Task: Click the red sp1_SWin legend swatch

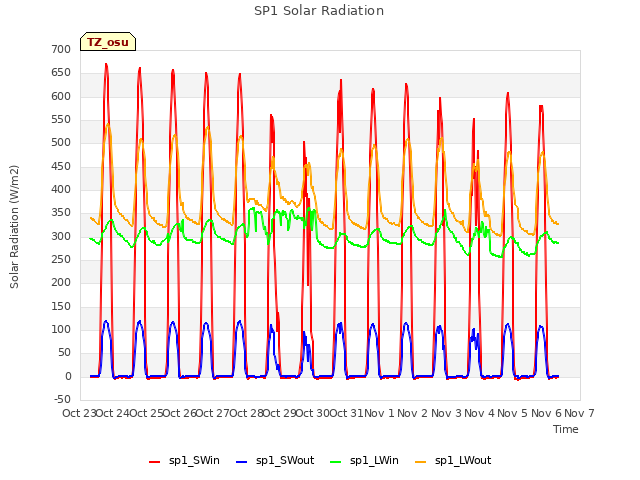Action: (x=155, y=462)
